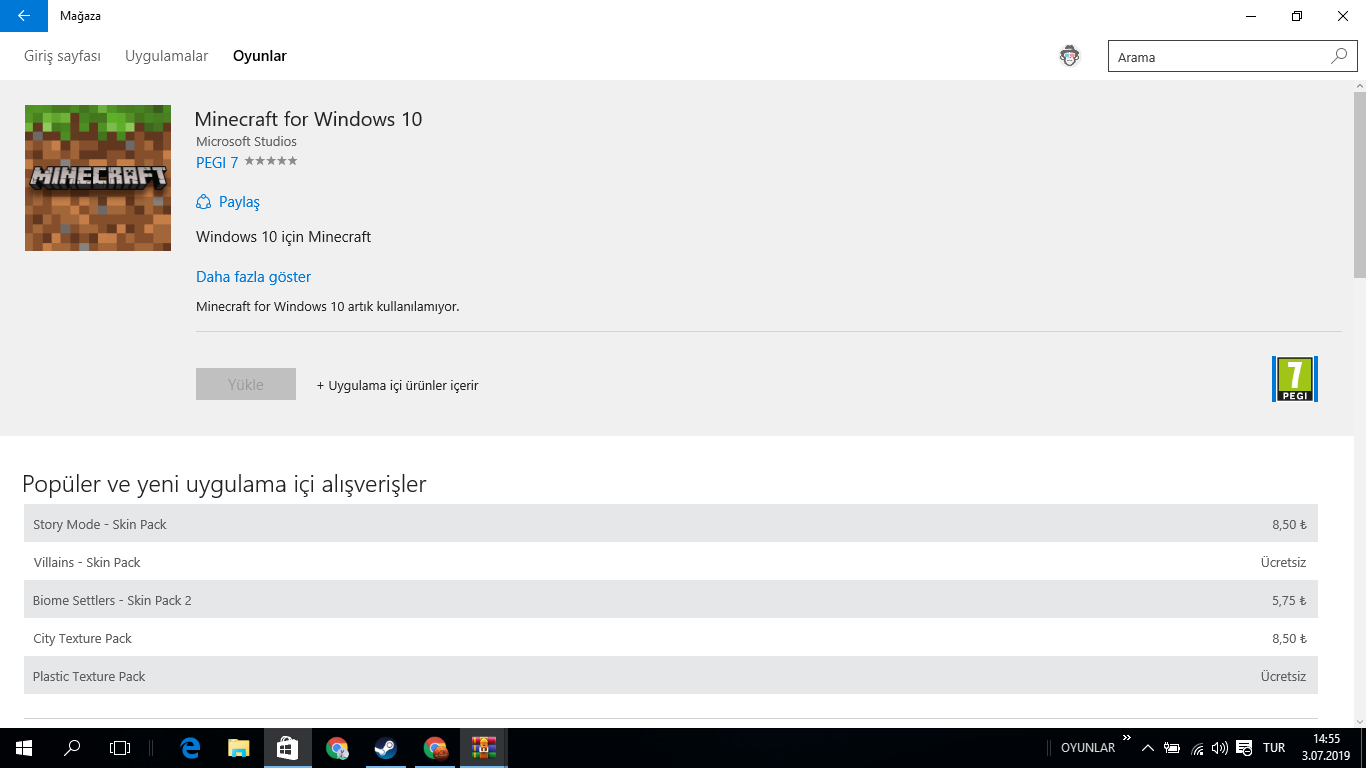Screen dimensions: 1366x768
Task: Open the Minecraft app tile image
Action: pyautogui.click(x=98, y=178)
